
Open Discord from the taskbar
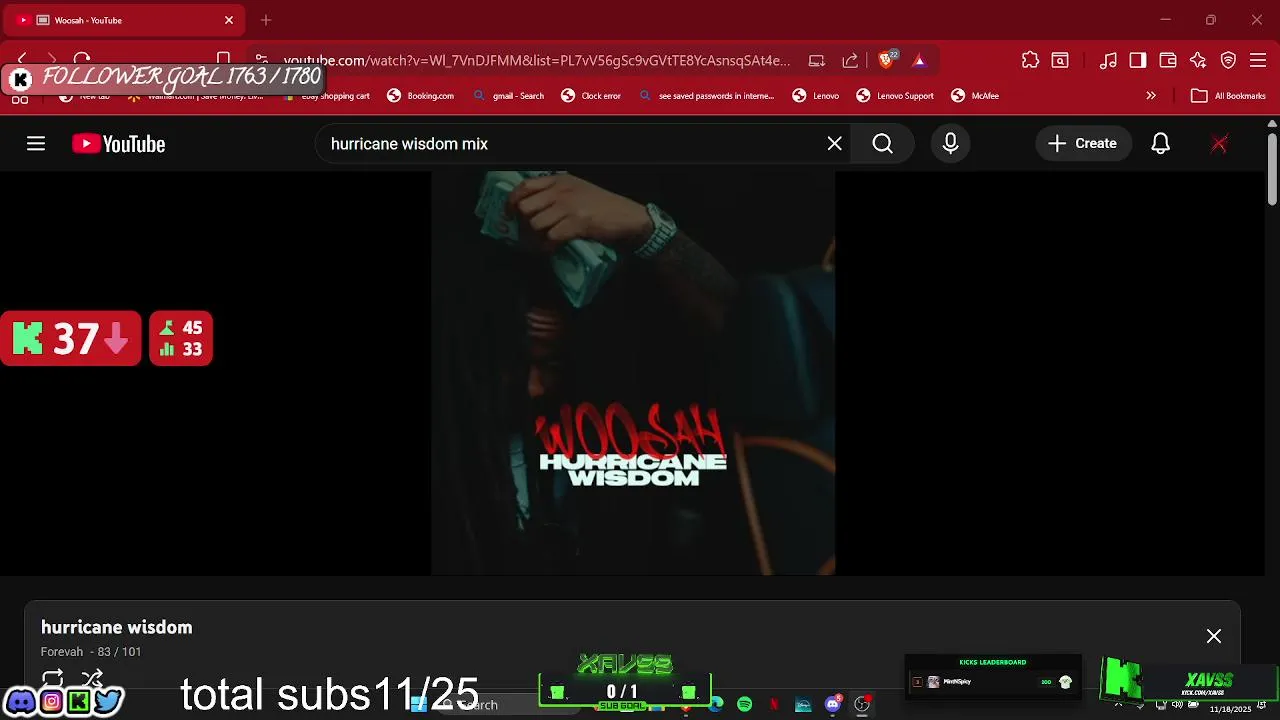point(832,705)
